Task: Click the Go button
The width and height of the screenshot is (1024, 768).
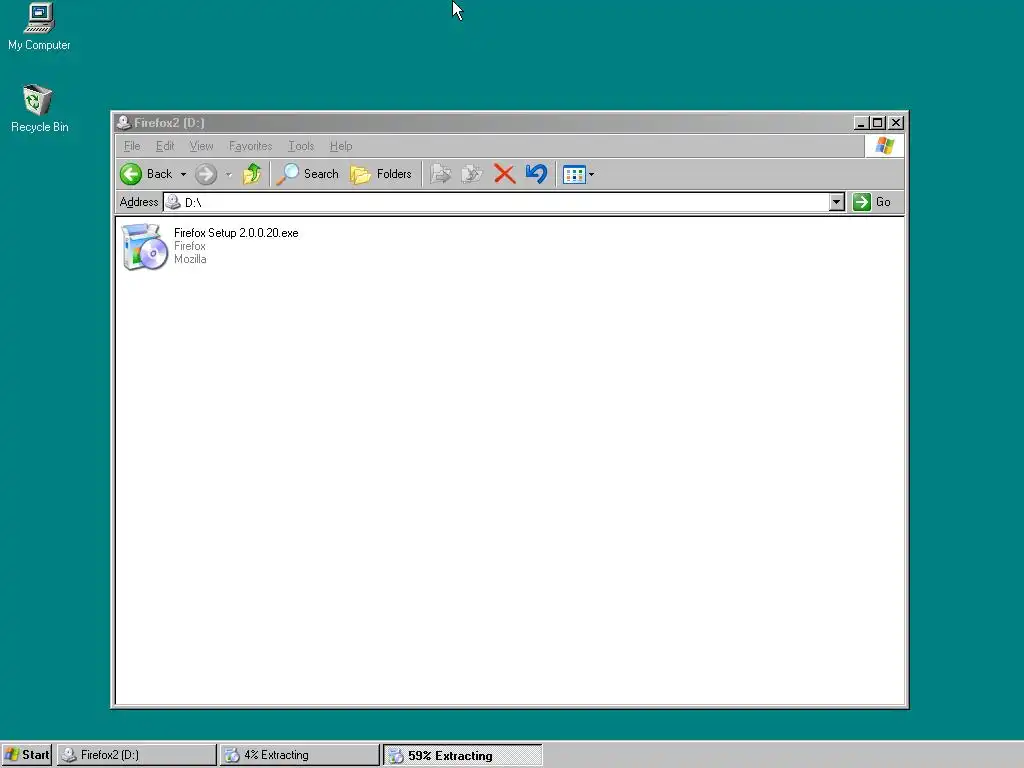Action: click(x=872, y=202)
